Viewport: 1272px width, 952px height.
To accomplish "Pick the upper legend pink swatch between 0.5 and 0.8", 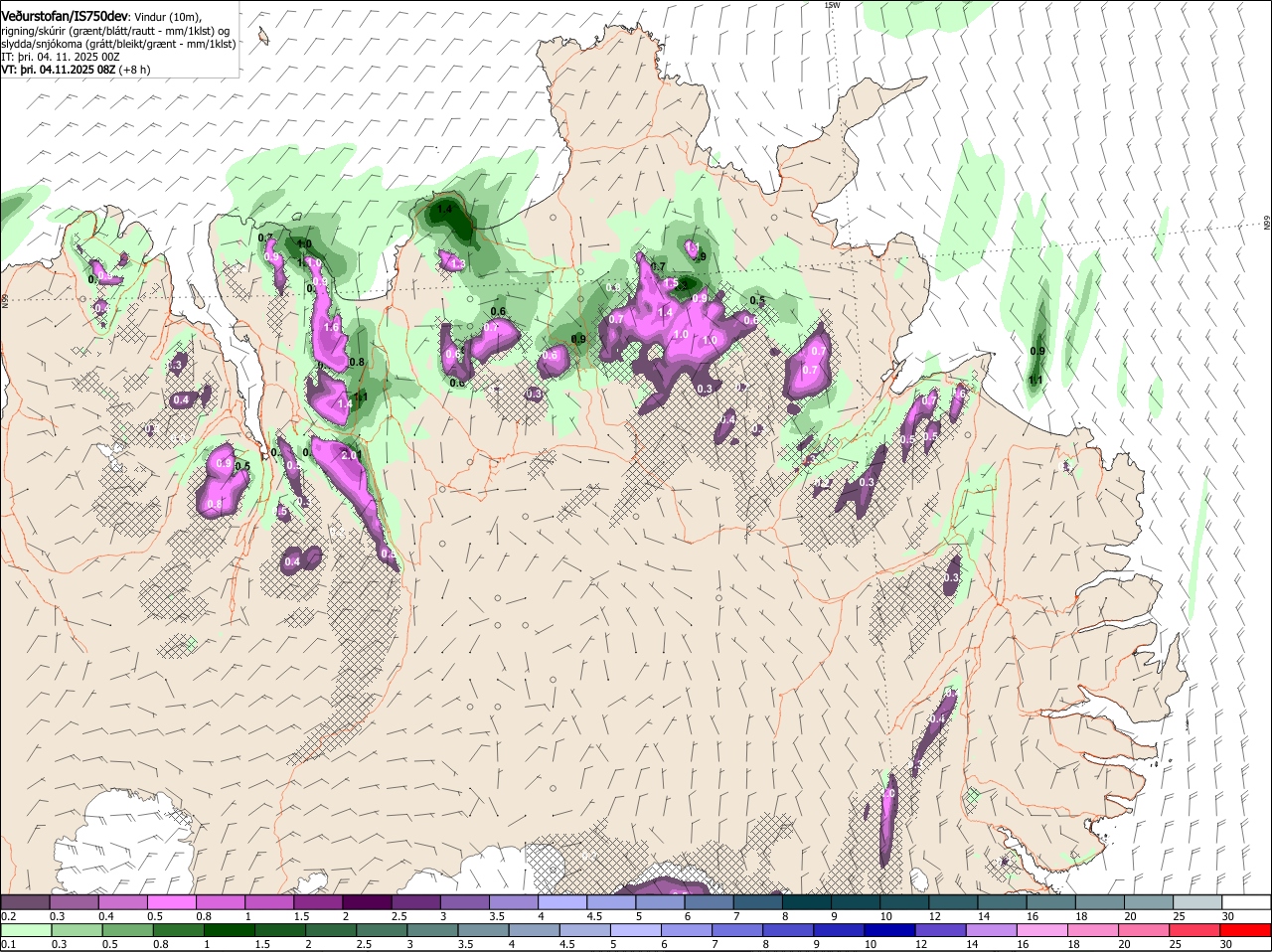I will pos(171,902).
